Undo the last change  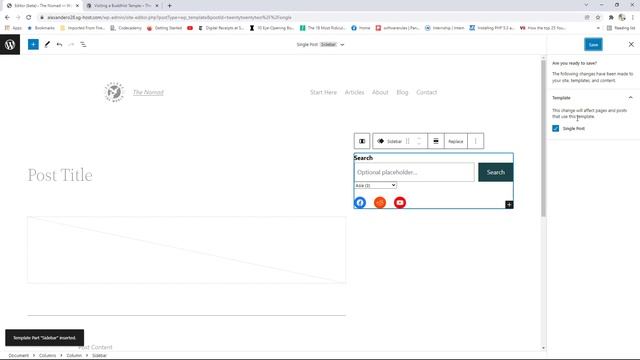click(x=60, y=44)
